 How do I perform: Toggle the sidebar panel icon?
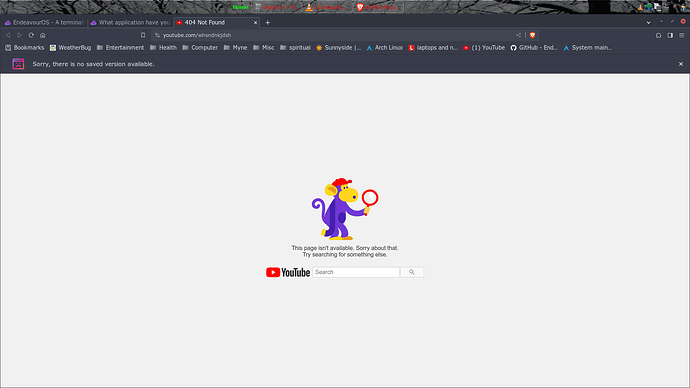[670, 35]
